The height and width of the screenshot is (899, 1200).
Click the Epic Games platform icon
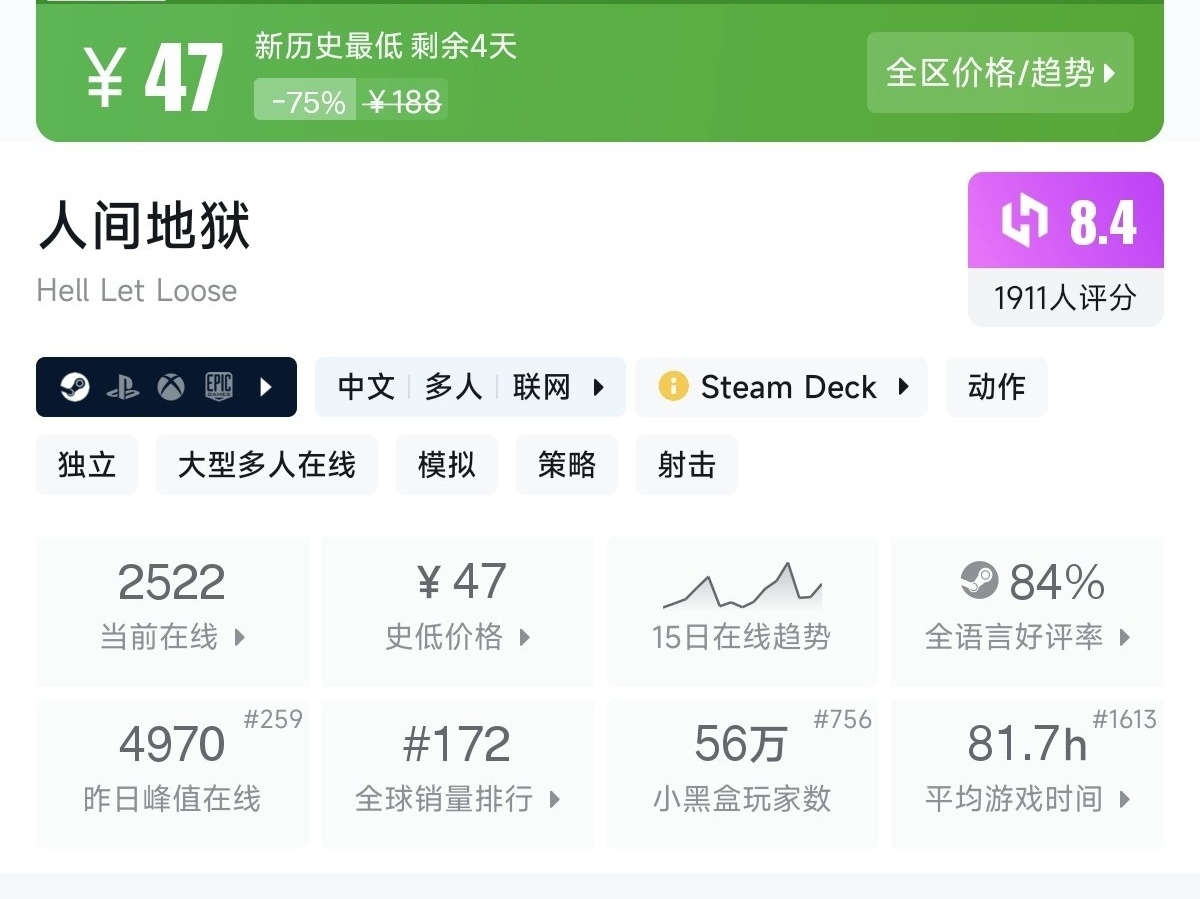pyautogui.click(x=219, y=387)
